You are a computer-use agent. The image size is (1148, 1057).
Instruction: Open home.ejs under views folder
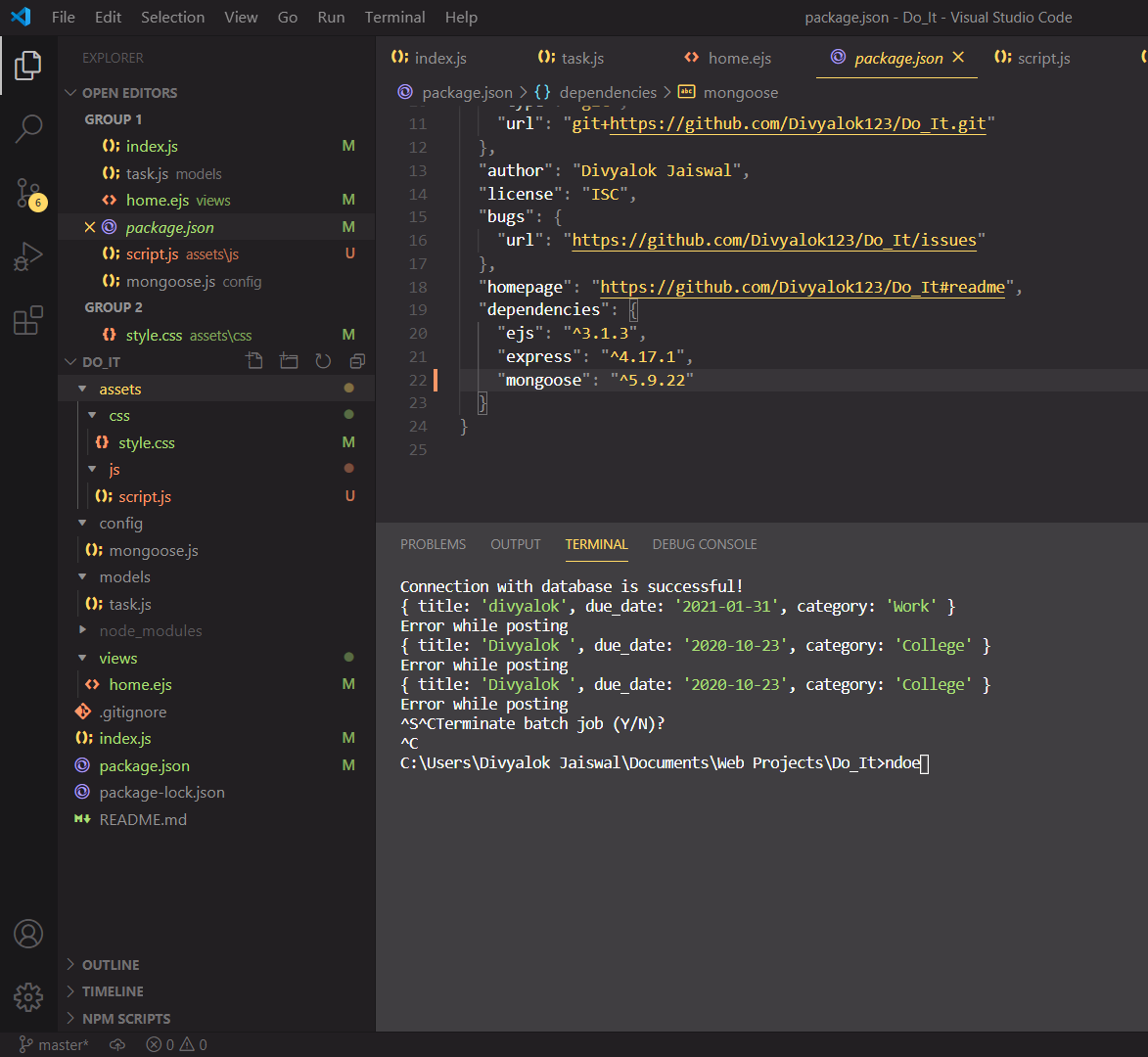point(141,685)
